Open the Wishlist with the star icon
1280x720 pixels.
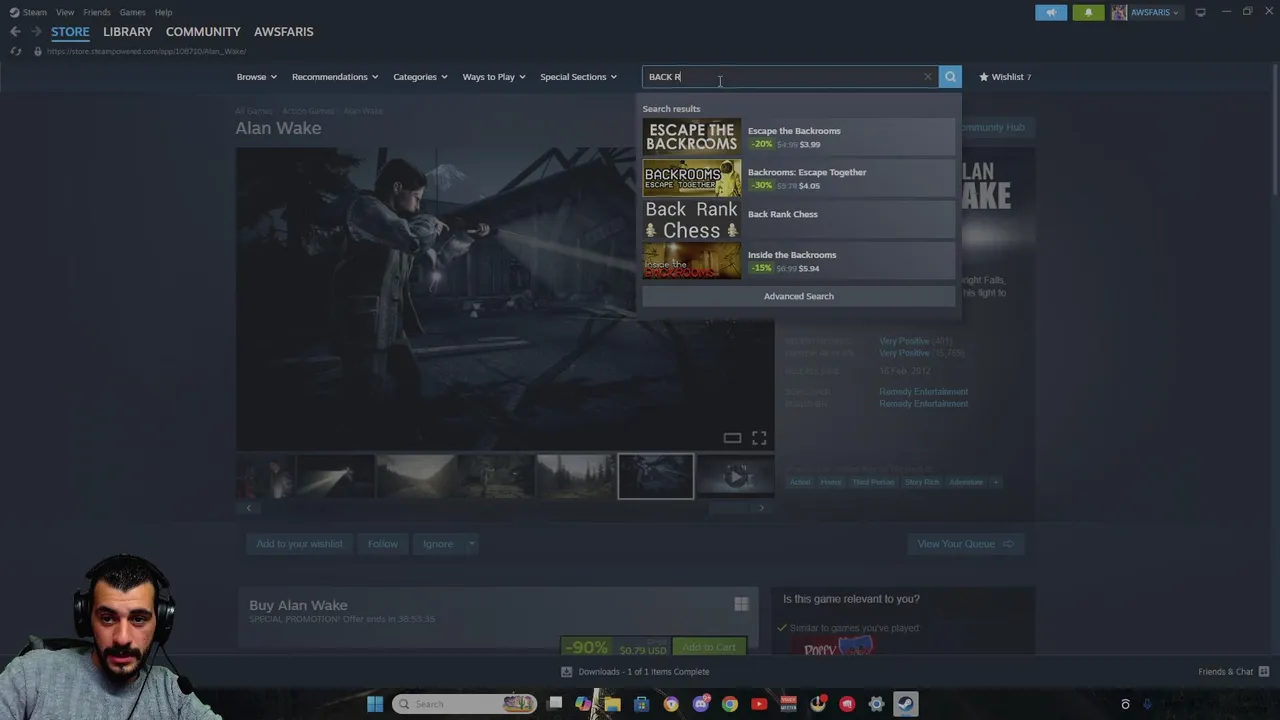coord(1004,77)
